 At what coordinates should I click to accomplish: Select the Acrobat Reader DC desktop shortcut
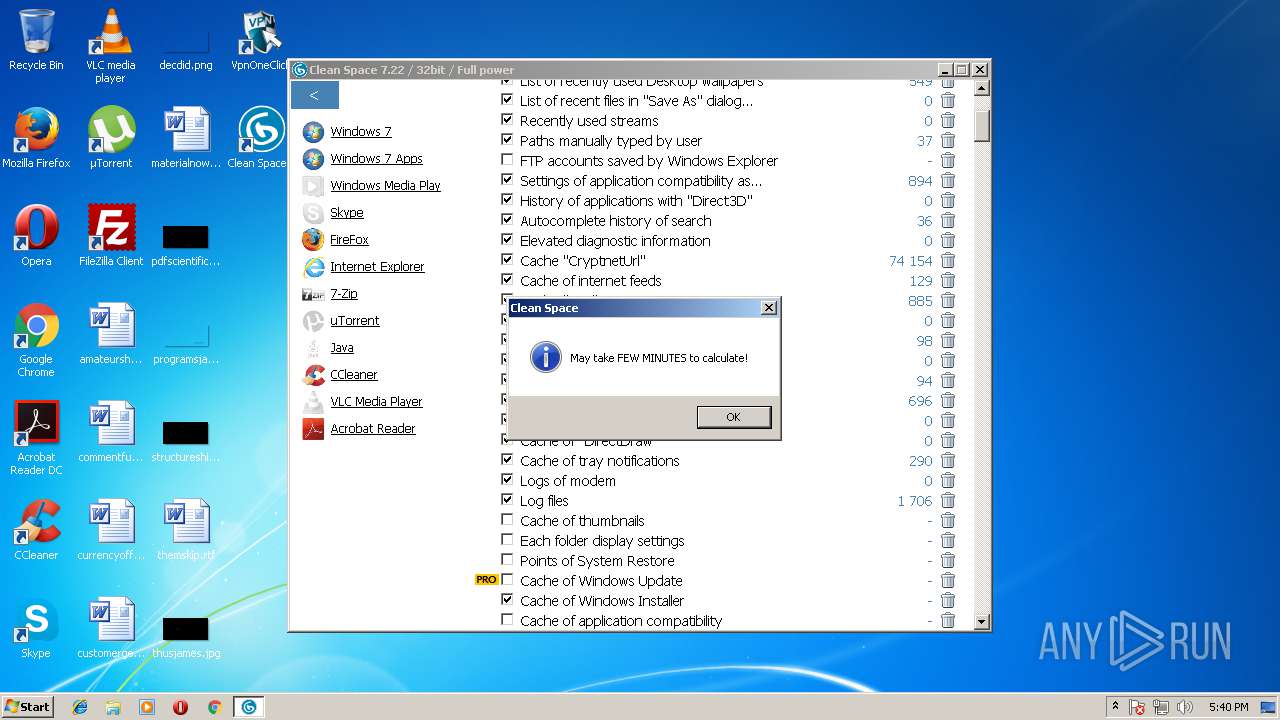point(36,438)
